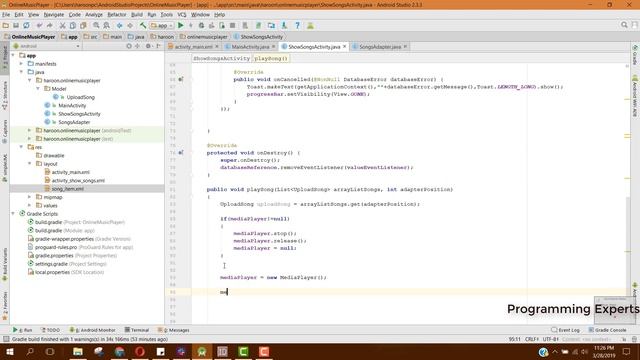This screenshot has width=640, height=360.
Task: Select gradle.properties file in tree
Action: pyautogui.click(x=53, y=256)
